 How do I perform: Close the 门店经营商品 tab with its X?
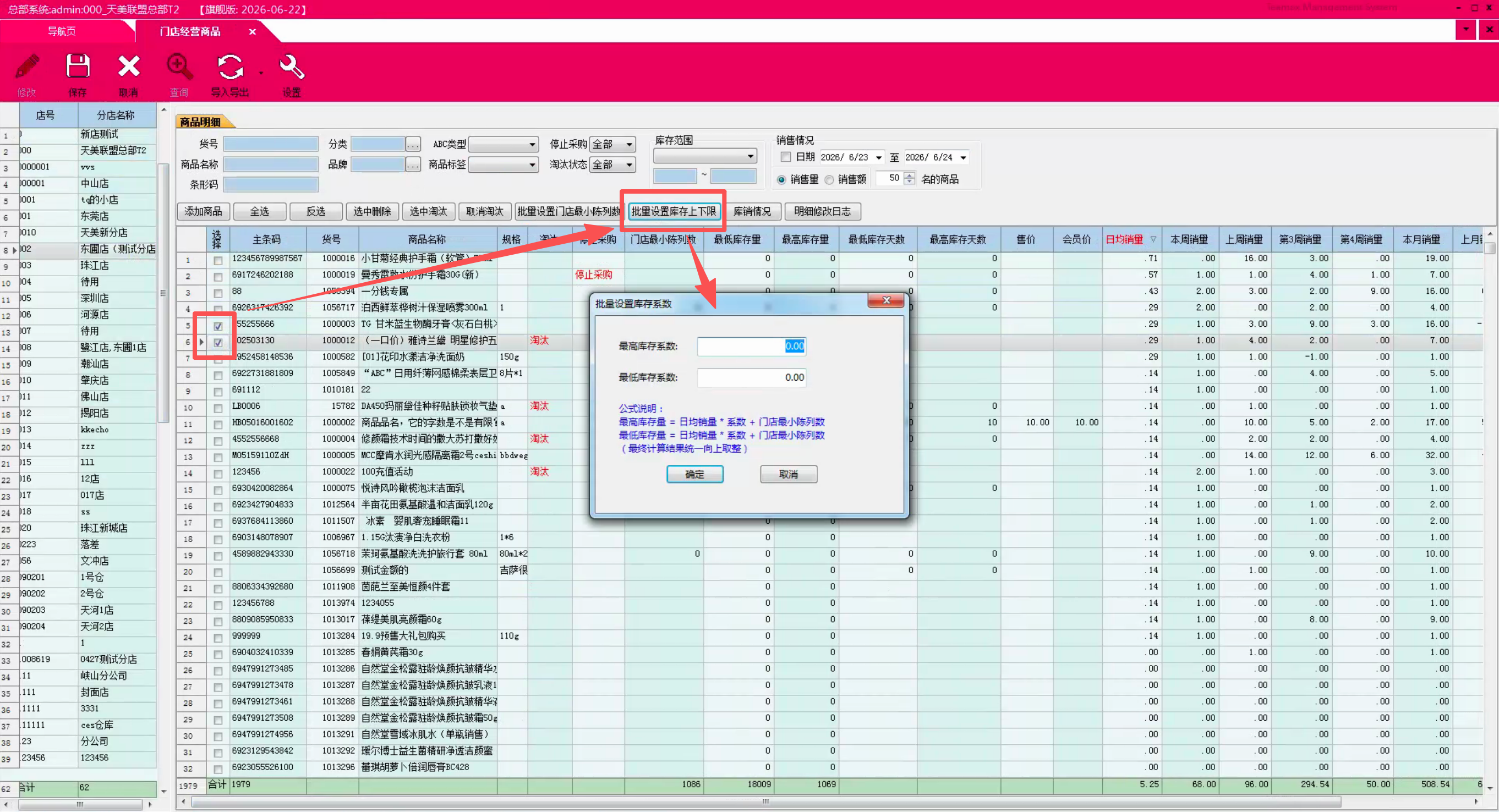[252, 31]
